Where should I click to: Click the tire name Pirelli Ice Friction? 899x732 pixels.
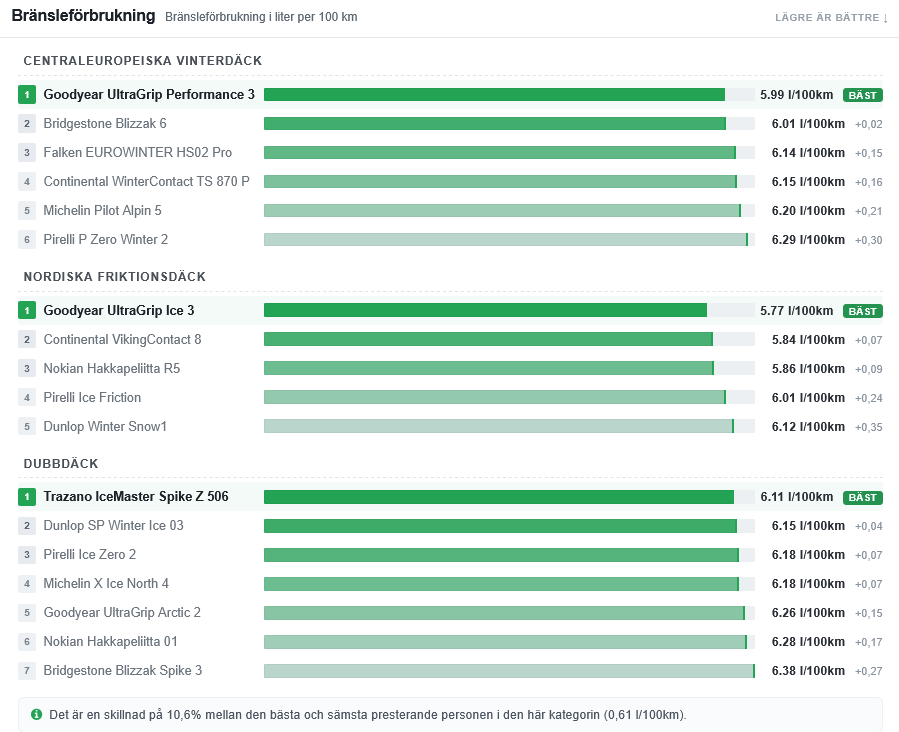pos(92,398)
